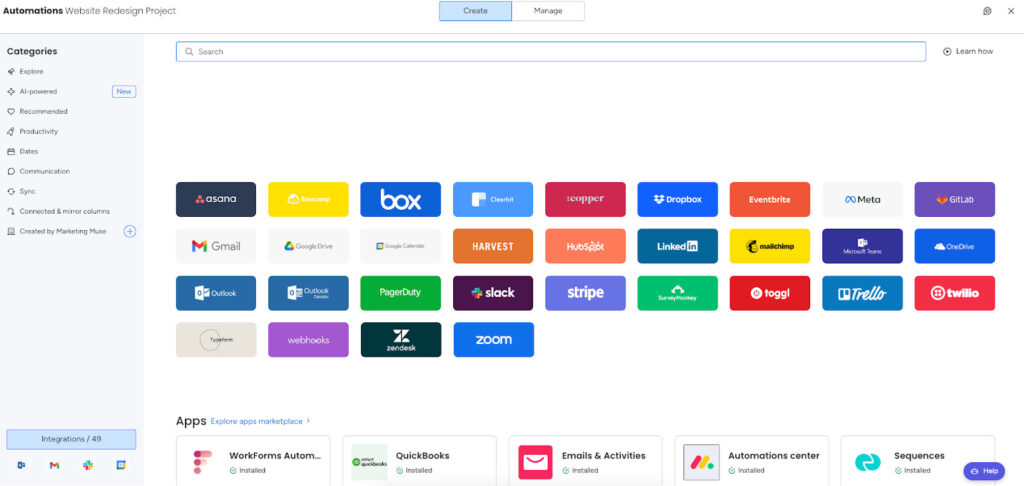This screenshot has height=486, width=1024.
Task: Open the WorkForms Automations app card
Action: click(253, 461)
